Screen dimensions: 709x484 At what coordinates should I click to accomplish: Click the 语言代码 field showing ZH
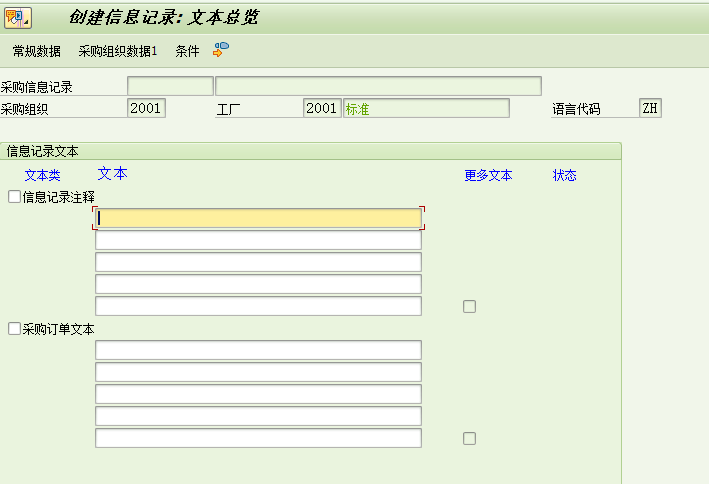(x=650, y=108)
